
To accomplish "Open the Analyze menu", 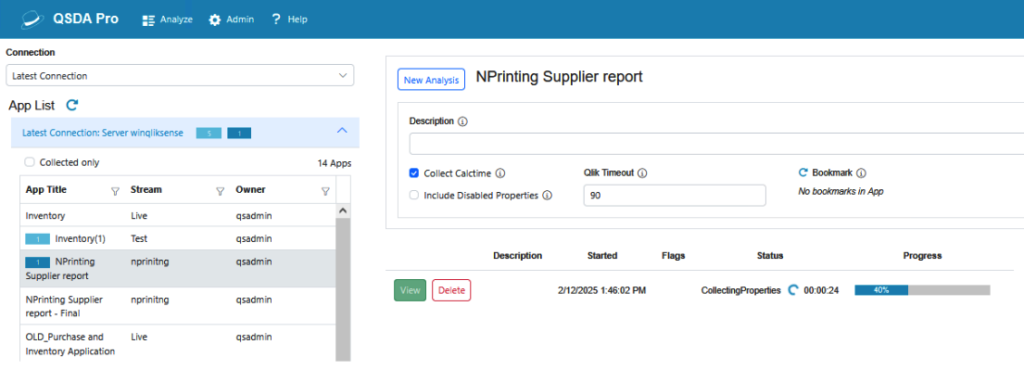I will pyautogui.click(x=167, y=20).
